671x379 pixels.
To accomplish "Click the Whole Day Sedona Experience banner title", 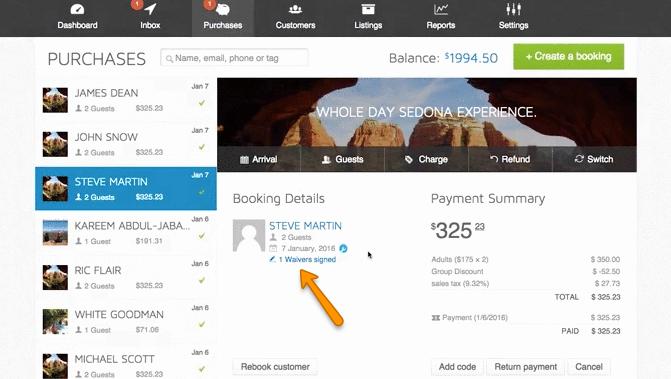I will [426, 112].
